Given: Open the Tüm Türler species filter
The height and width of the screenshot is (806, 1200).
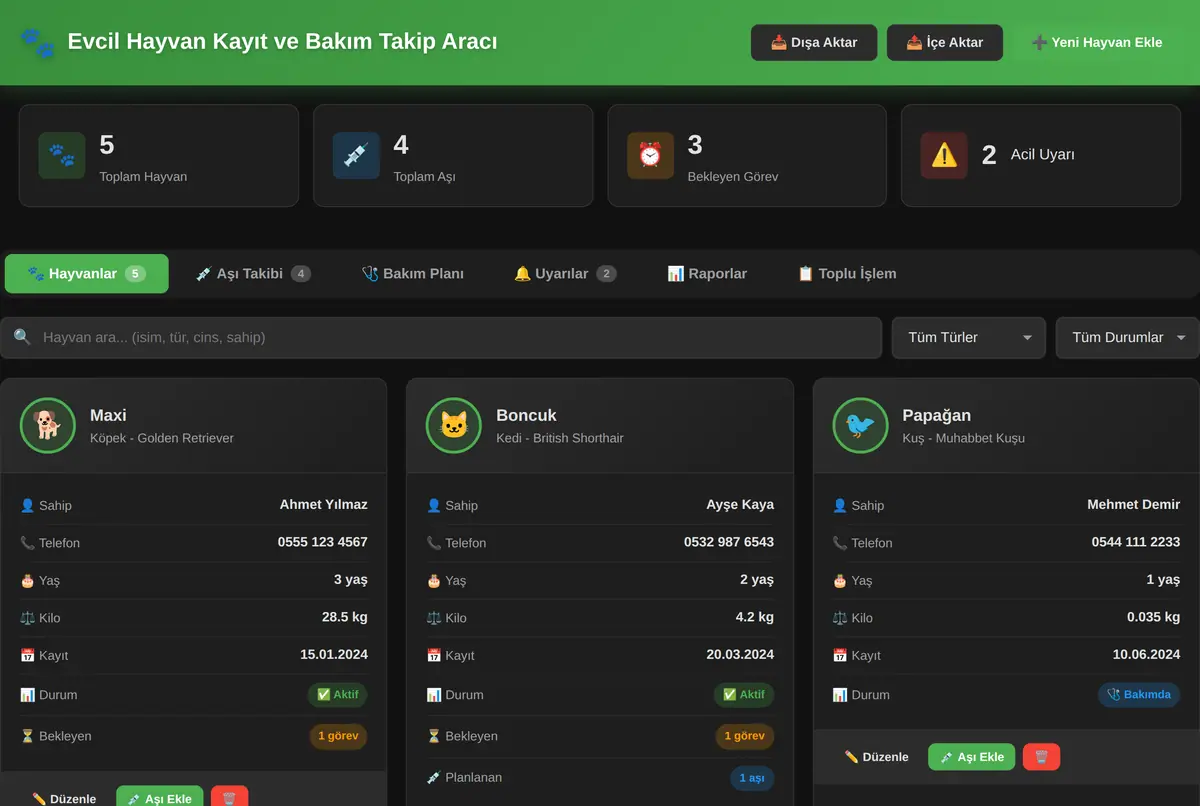Looking at the screenshot, I should click(x=969, y=338).
